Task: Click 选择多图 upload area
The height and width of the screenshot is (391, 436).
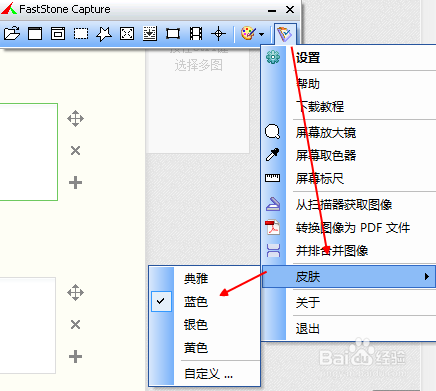Action: (198, 100)
